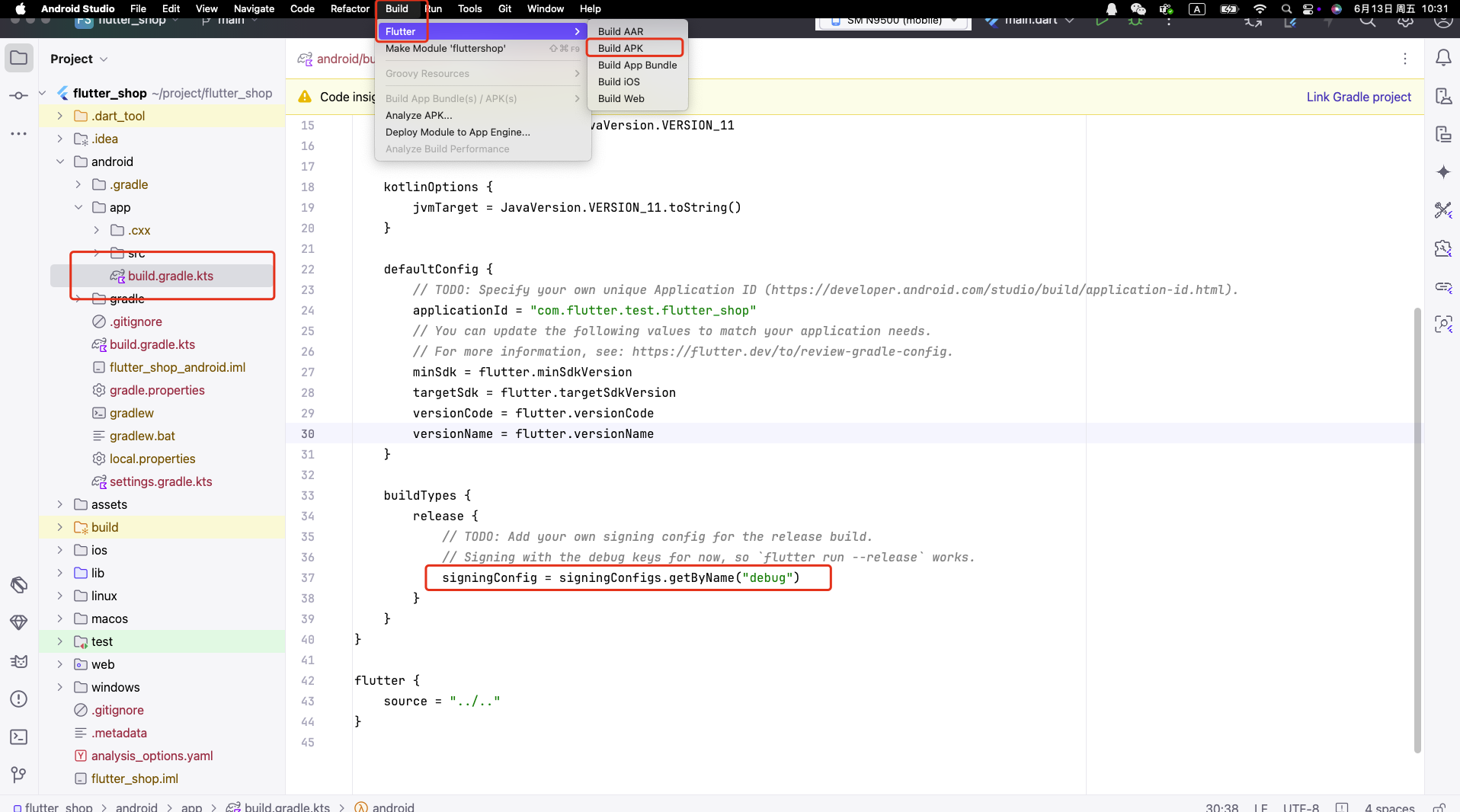Open Spotlight search in macOS menu bar

pos(1286,9)
